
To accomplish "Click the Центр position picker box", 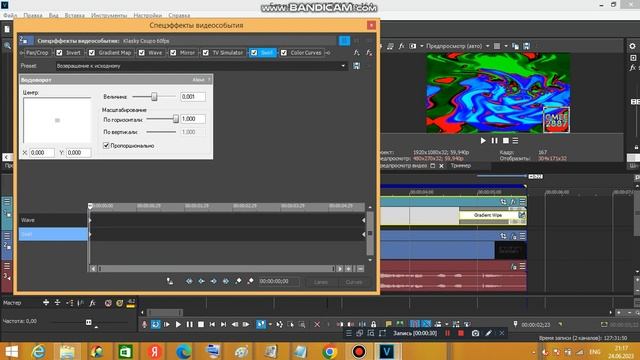I will click(57, 120).
